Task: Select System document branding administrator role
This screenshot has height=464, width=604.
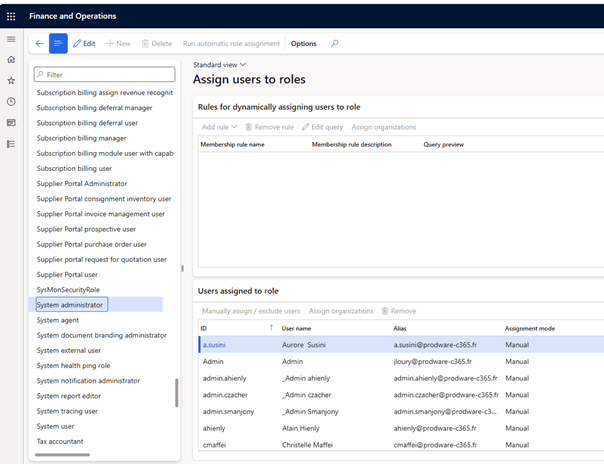Action: (101, 335)
